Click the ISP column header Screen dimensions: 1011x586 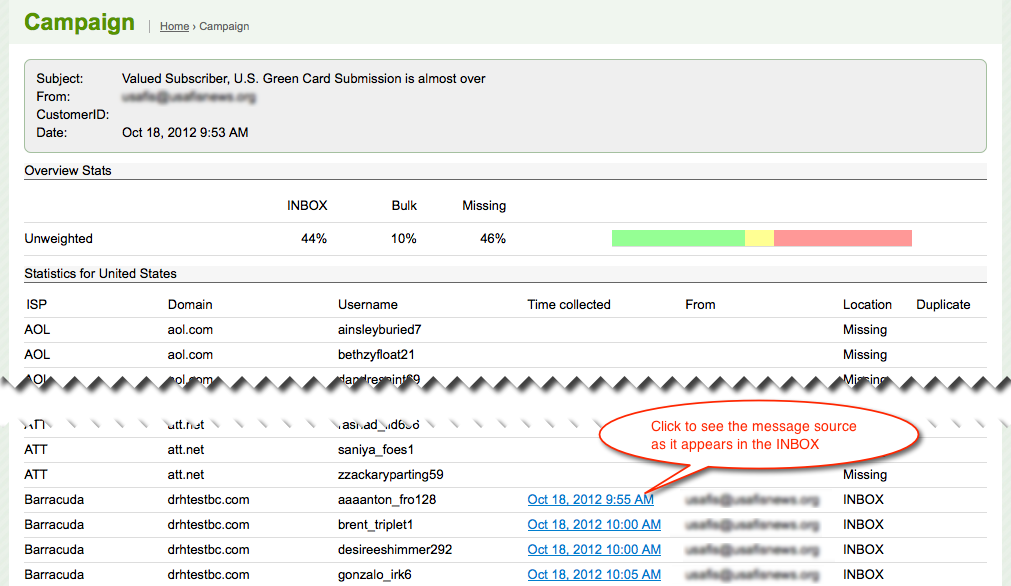(x=36, y=304)
